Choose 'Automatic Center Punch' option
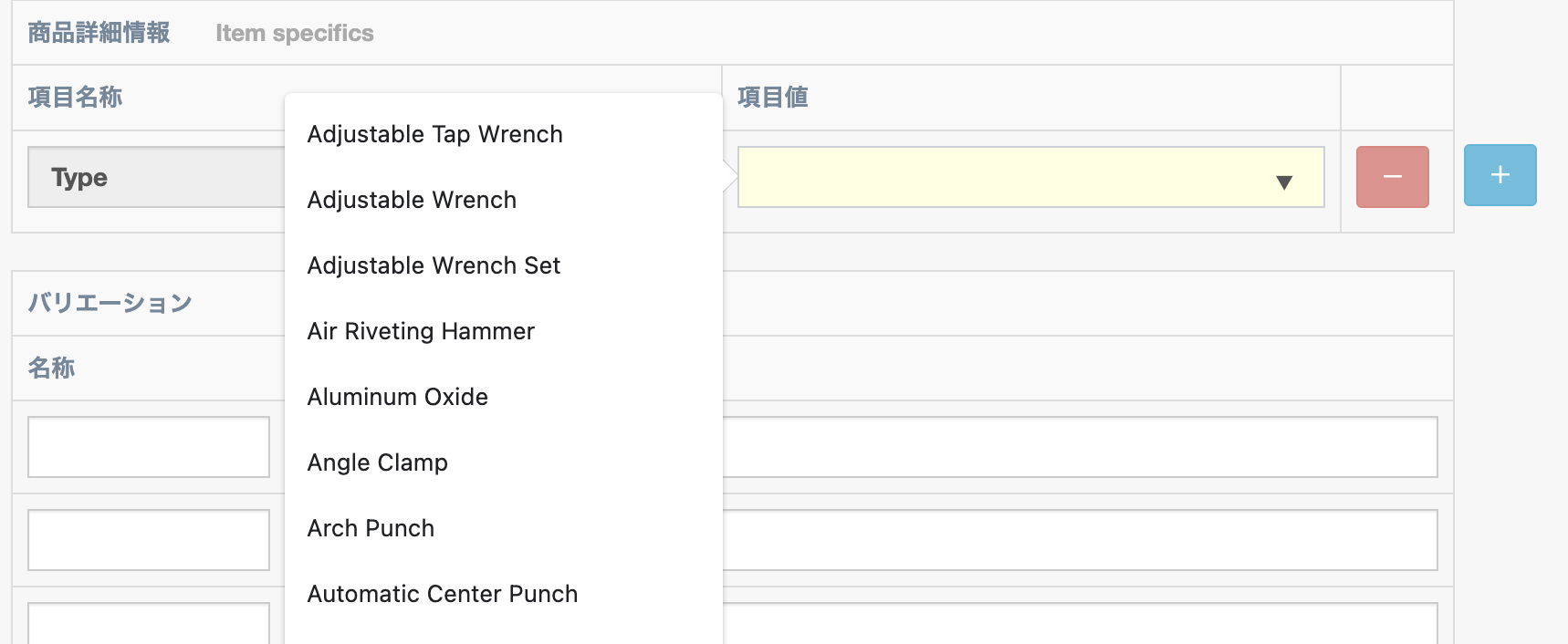 [442, 594]
